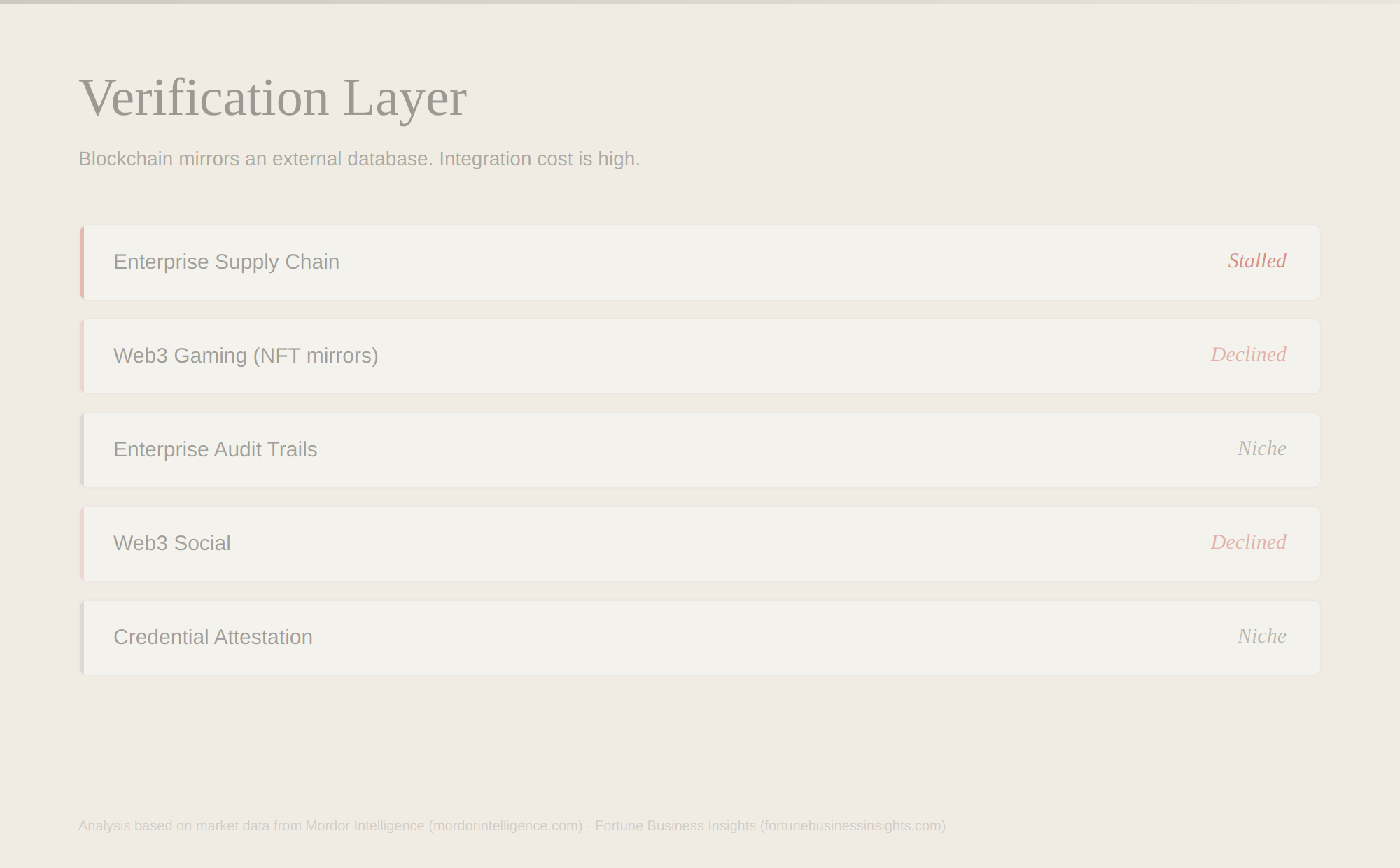Select the Credential Attestation label

(x=213, y=637)
